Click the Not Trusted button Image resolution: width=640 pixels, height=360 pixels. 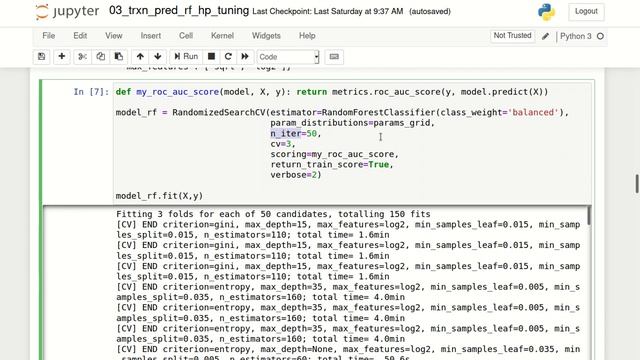pyautogui.click(x=512, y=36)
